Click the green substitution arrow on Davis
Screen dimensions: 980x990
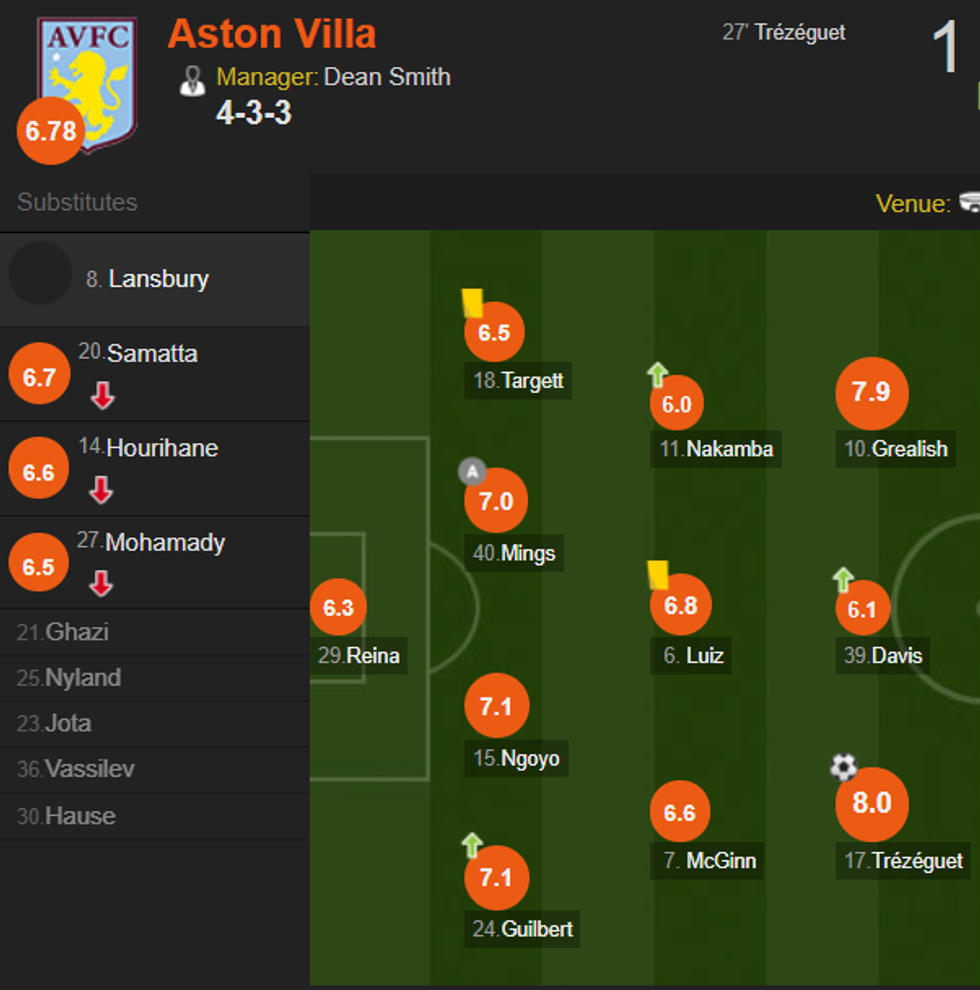[x=843, y=580]
